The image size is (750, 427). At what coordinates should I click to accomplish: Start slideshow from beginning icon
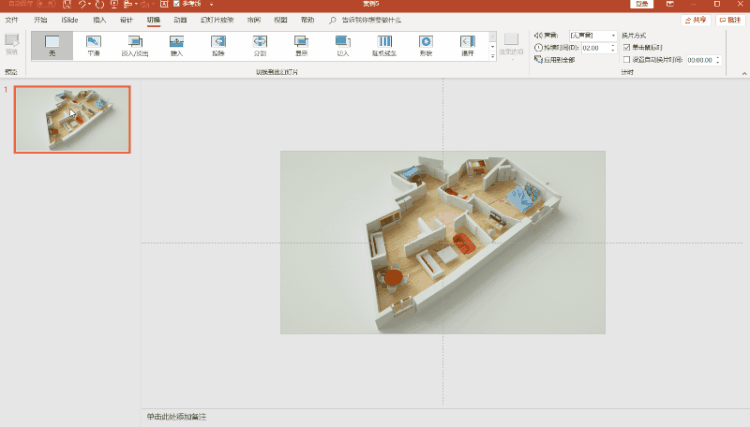pos(114,4)
